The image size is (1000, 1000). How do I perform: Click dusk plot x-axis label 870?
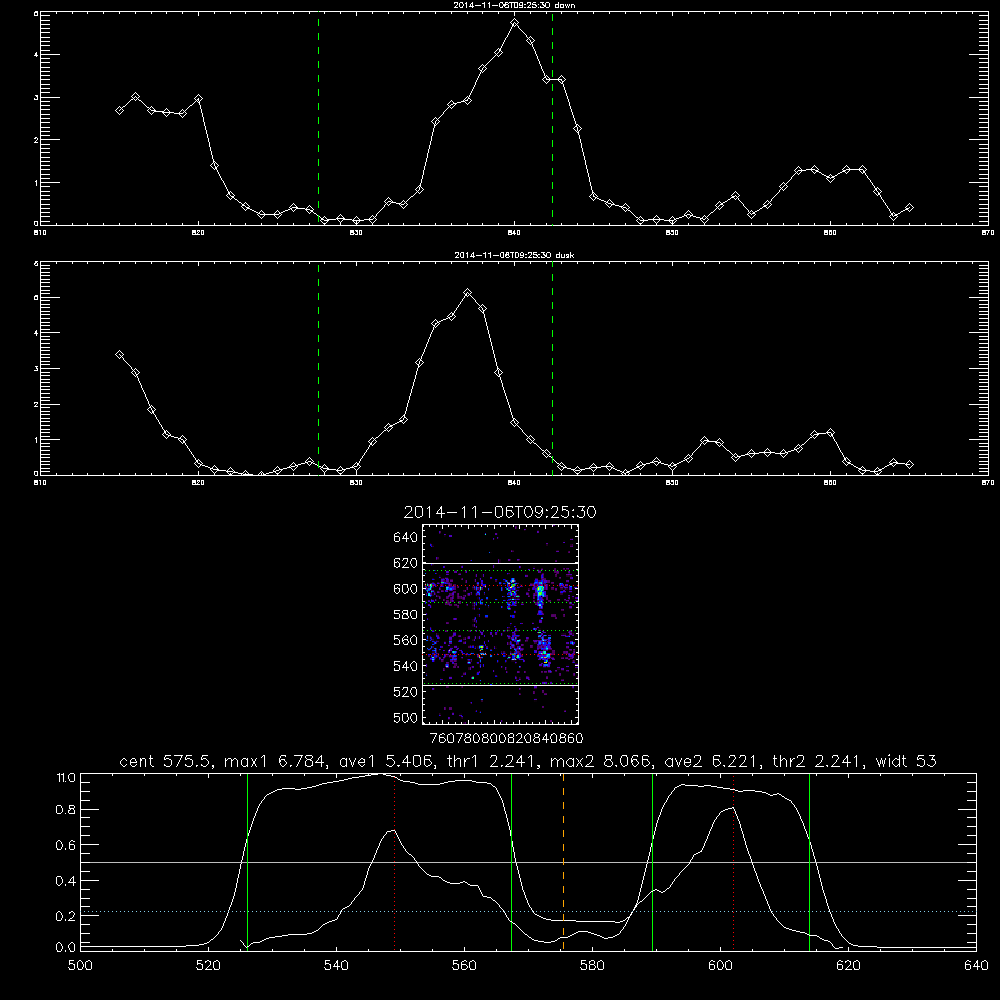coord(988,483)
